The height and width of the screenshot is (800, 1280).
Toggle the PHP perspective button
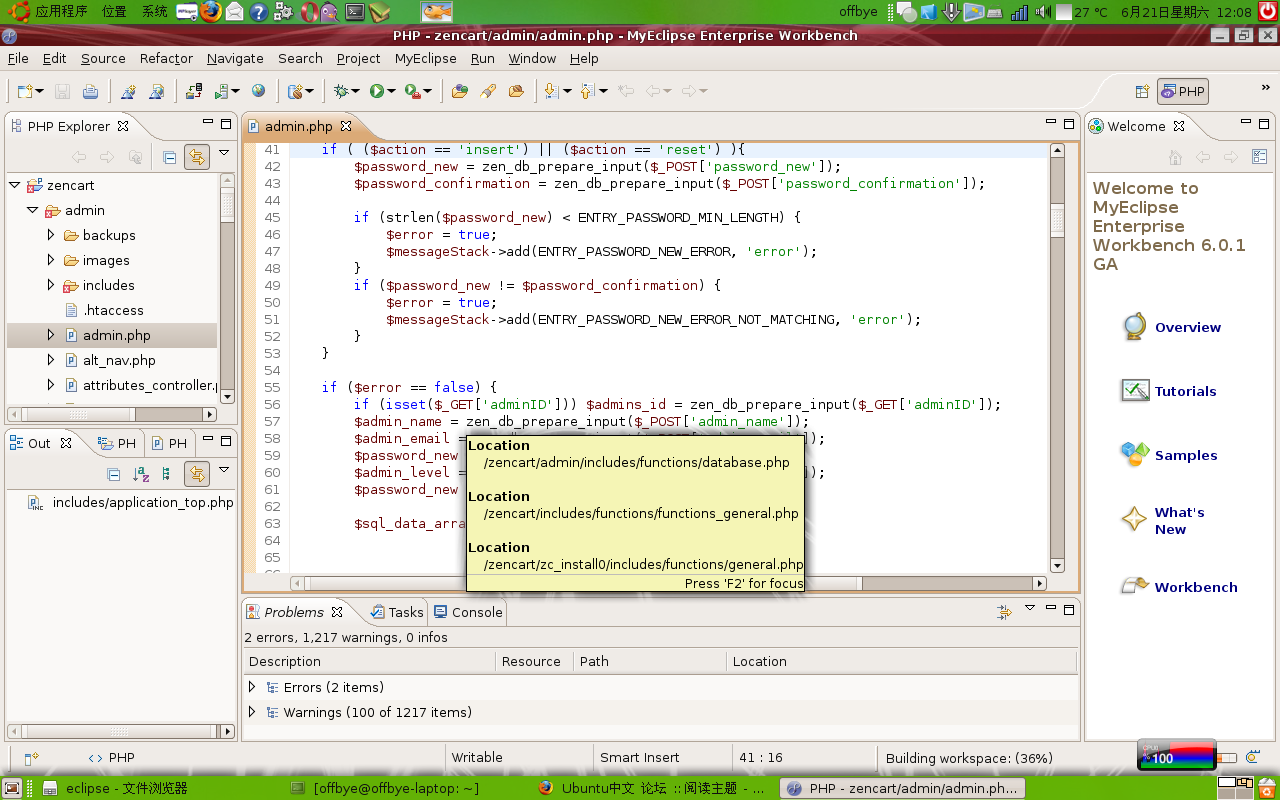coord(1183,91)
